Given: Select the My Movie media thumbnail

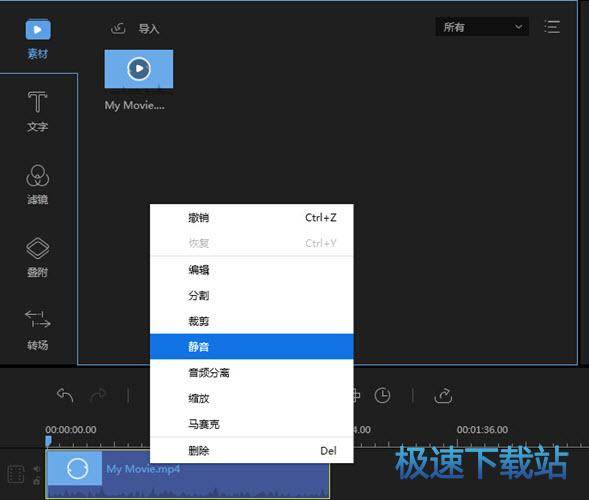Looking at the screenshot, I should tap(139, 69).
